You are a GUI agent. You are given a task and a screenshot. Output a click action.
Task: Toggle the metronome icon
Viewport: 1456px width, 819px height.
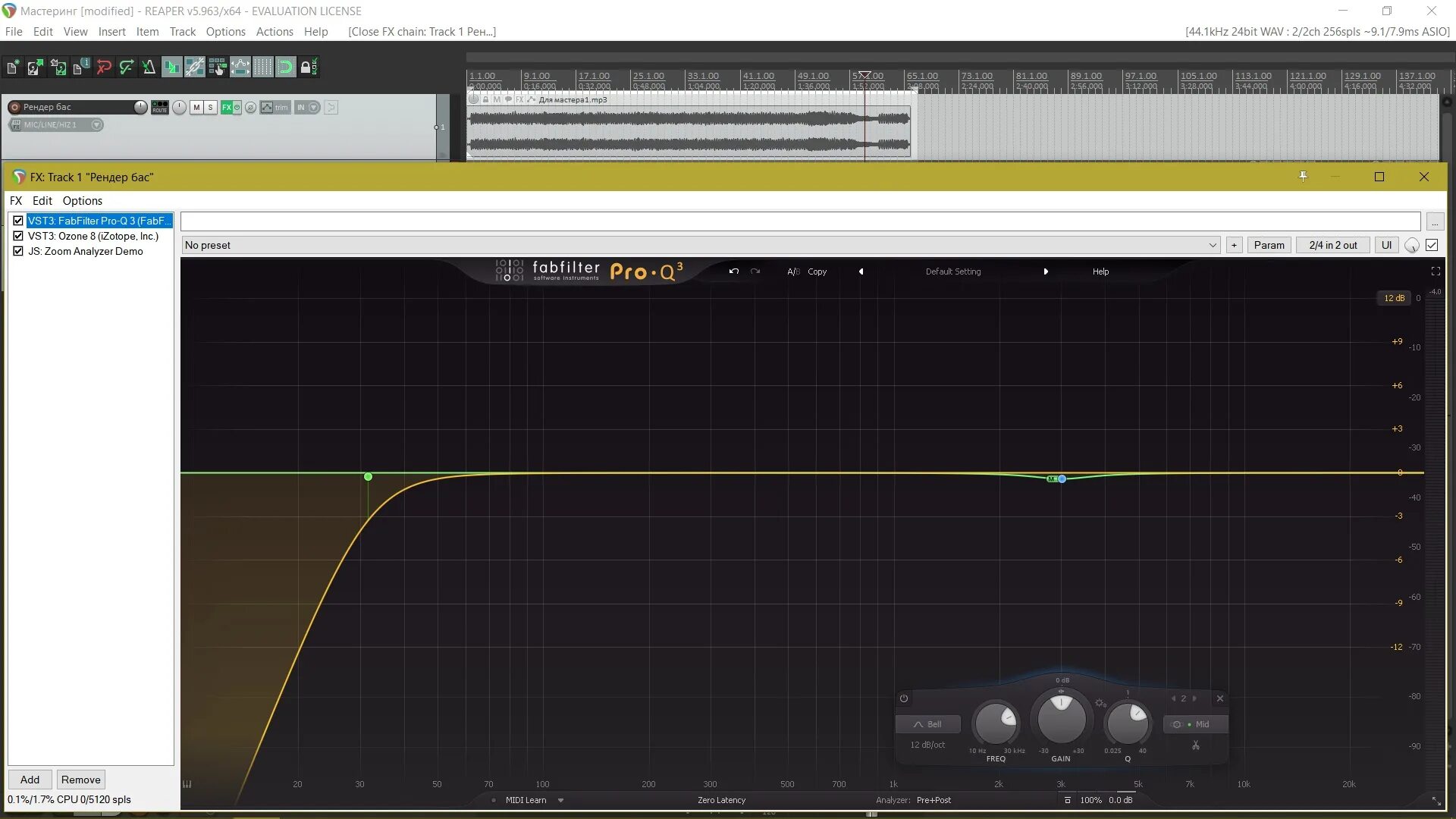149,67
